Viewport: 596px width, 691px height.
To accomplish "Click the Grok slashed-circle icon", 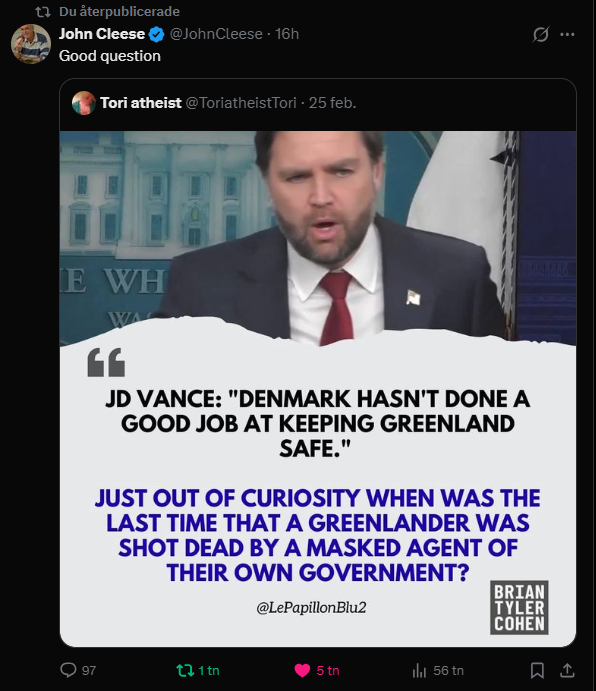I will click(540, 34).
